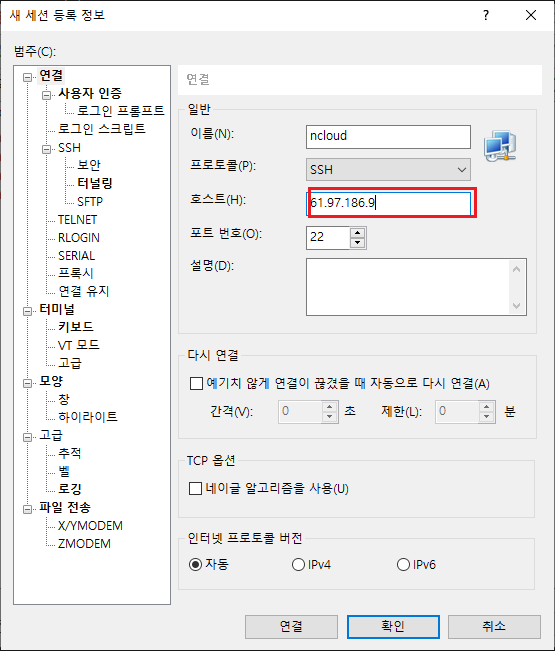Select 고급 under 터미널
Viewport: 555px width, 651px height.
[x=70, y=363]
